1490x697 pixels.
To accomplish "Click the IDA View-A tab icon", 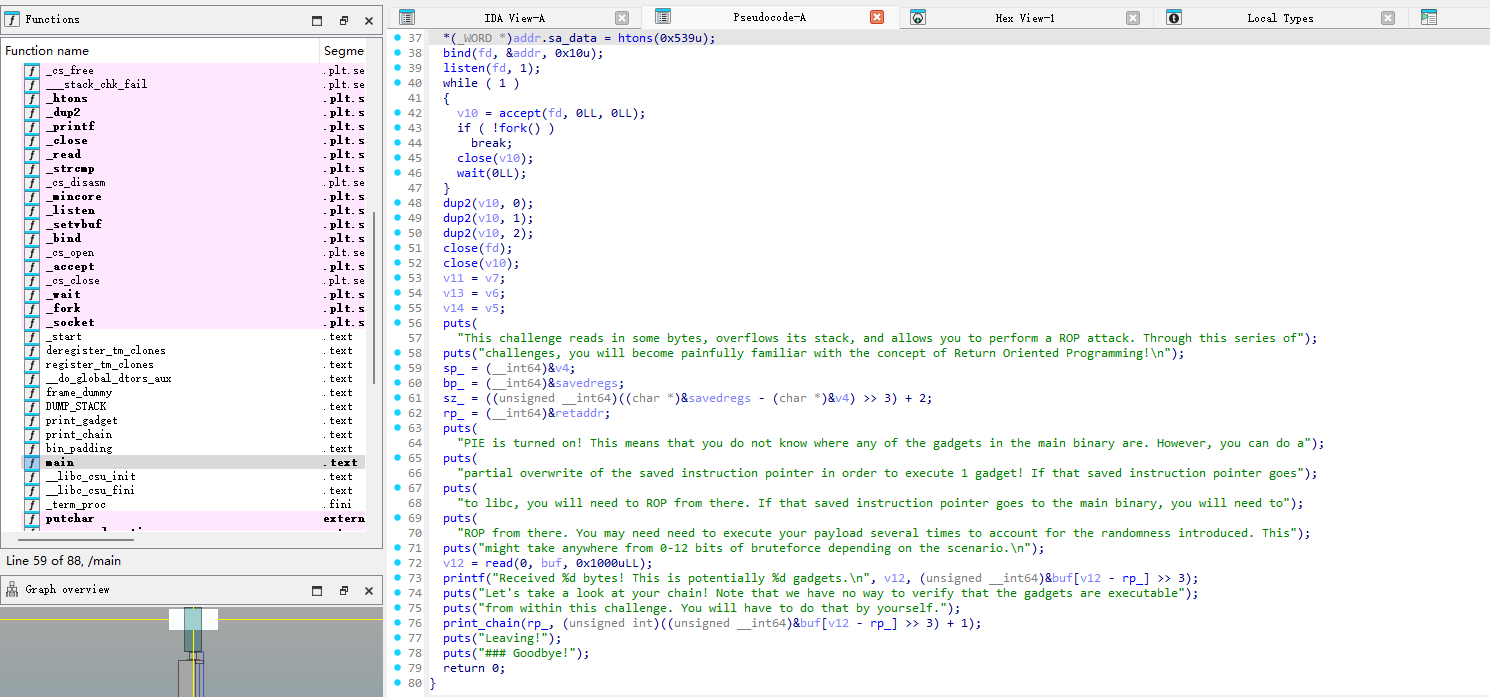I will (x=406, y=18).
